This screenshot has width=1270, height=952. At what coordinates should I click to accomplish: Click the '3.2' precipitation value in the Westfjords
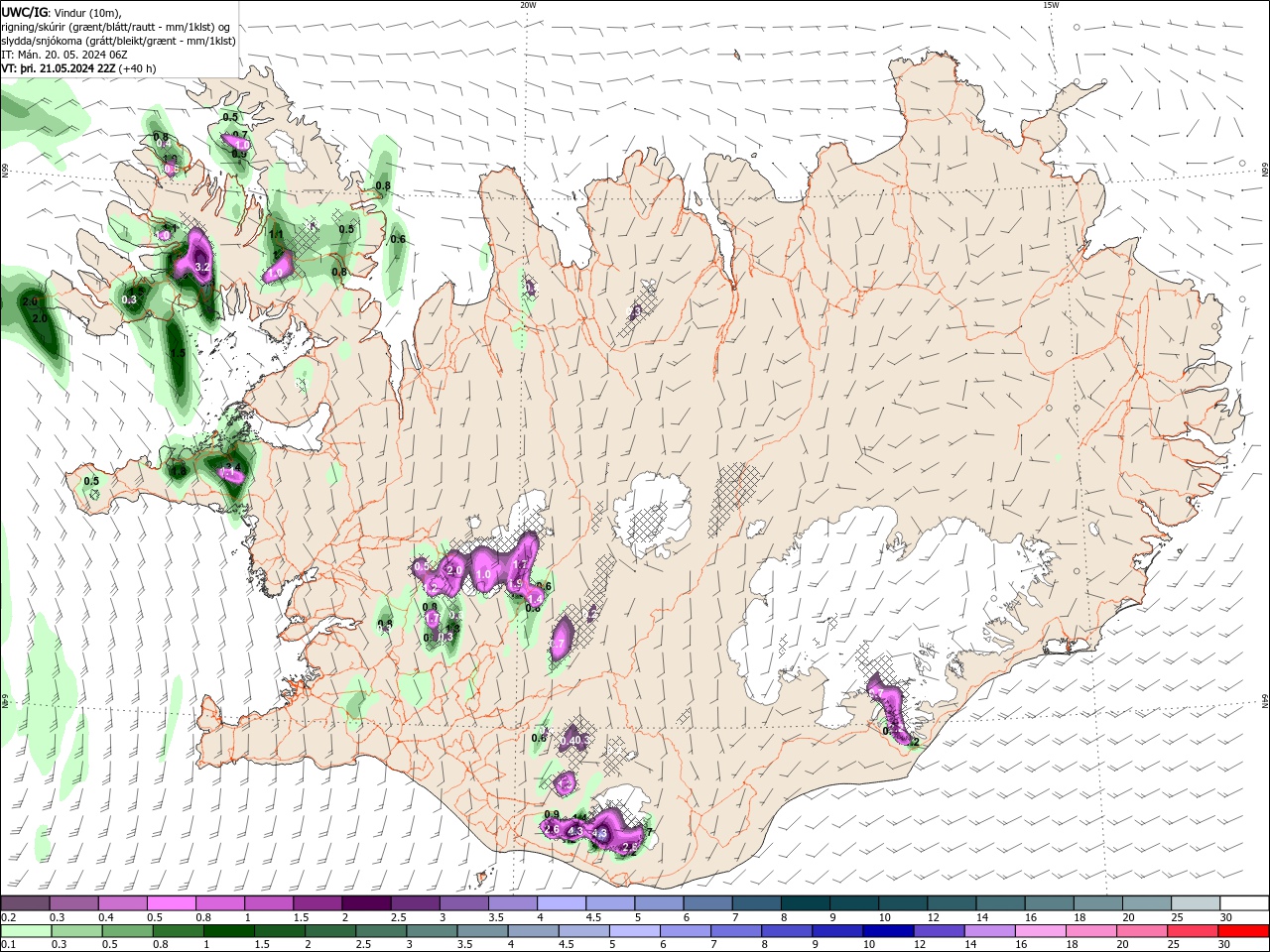click(x=202, y=268)
